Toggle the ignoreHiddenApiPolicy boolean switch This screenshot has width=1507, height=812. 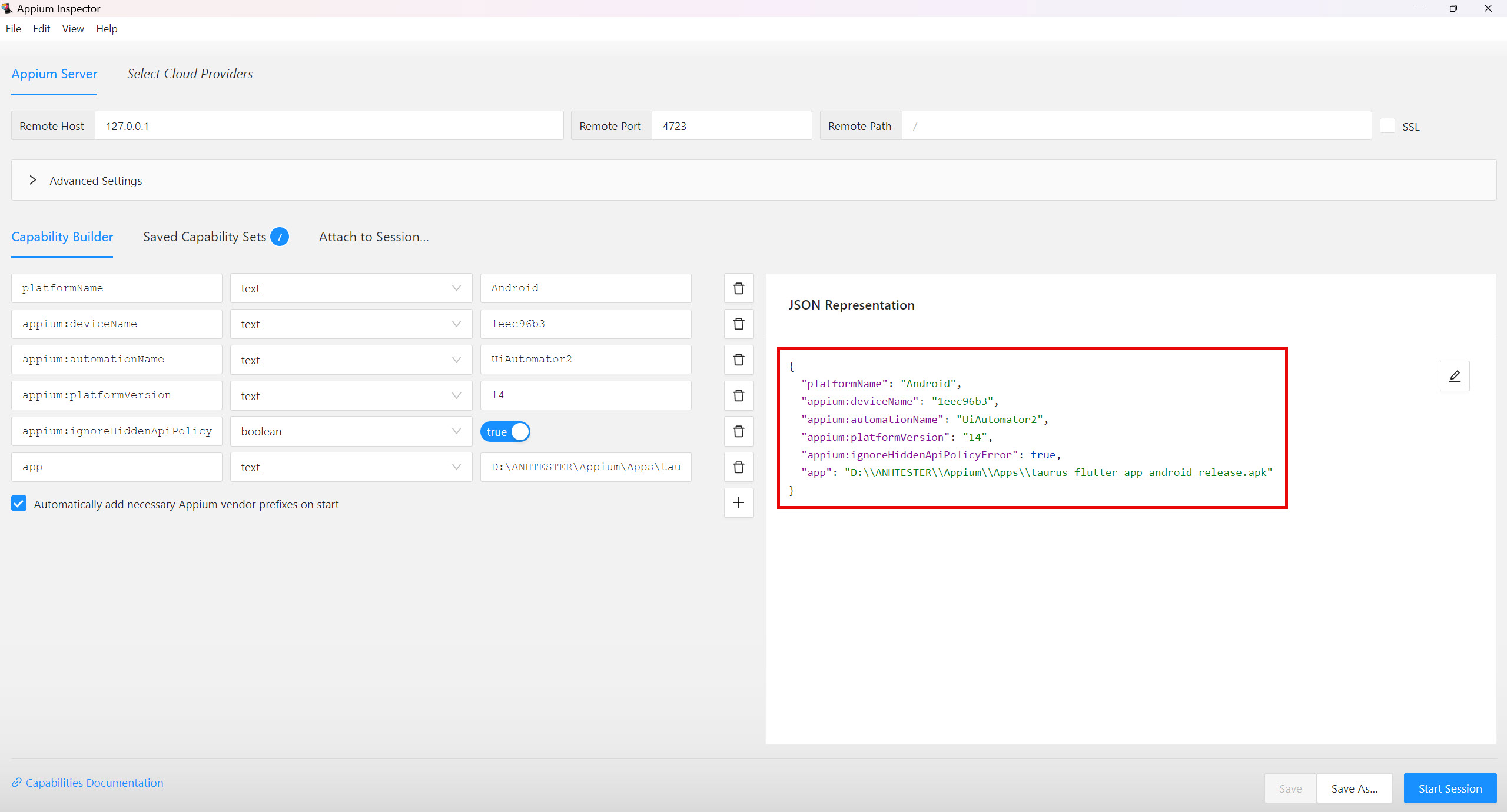coord(505,432)
